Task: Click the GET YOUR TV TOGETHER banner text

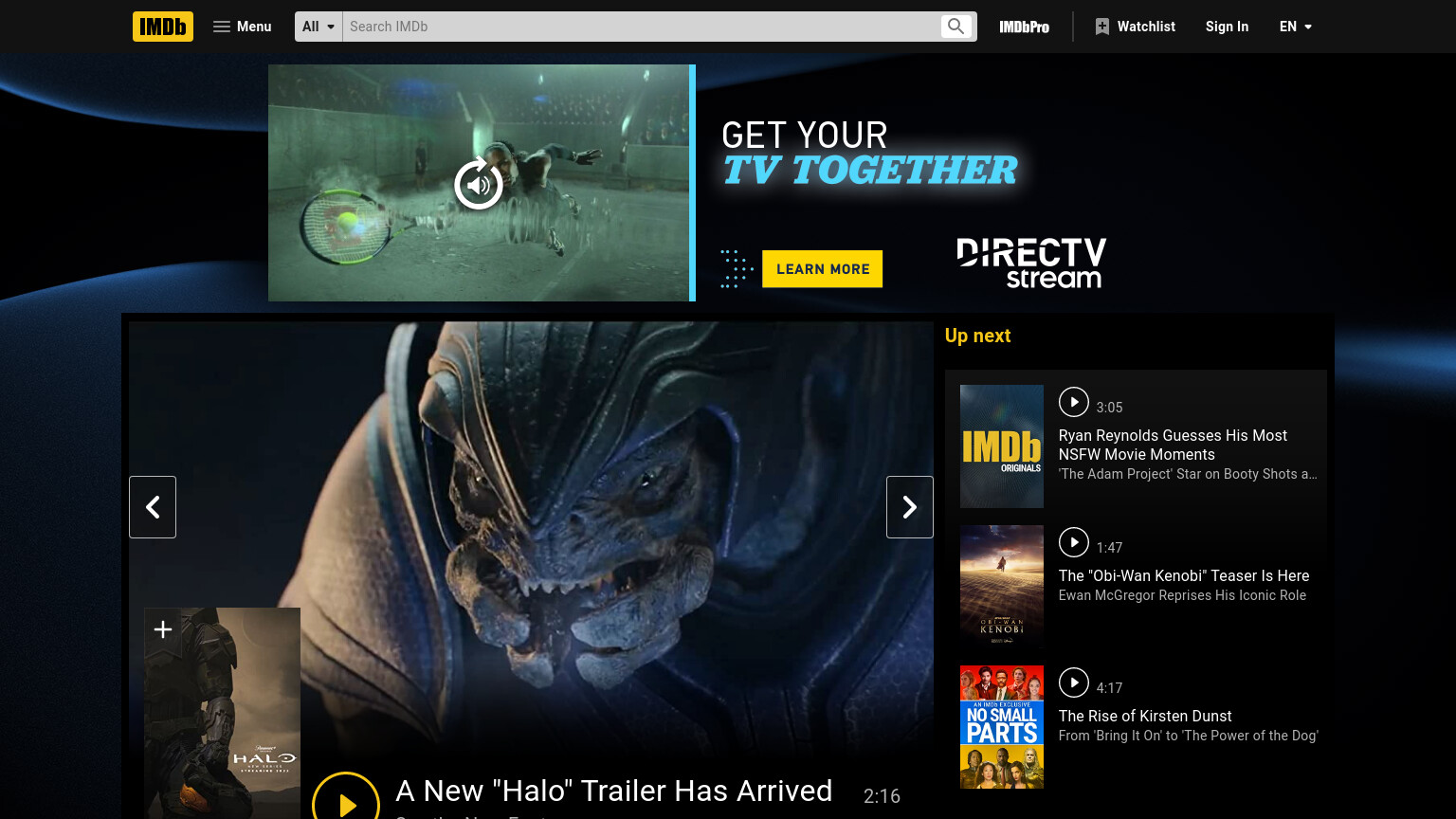Action: (869, 153)
